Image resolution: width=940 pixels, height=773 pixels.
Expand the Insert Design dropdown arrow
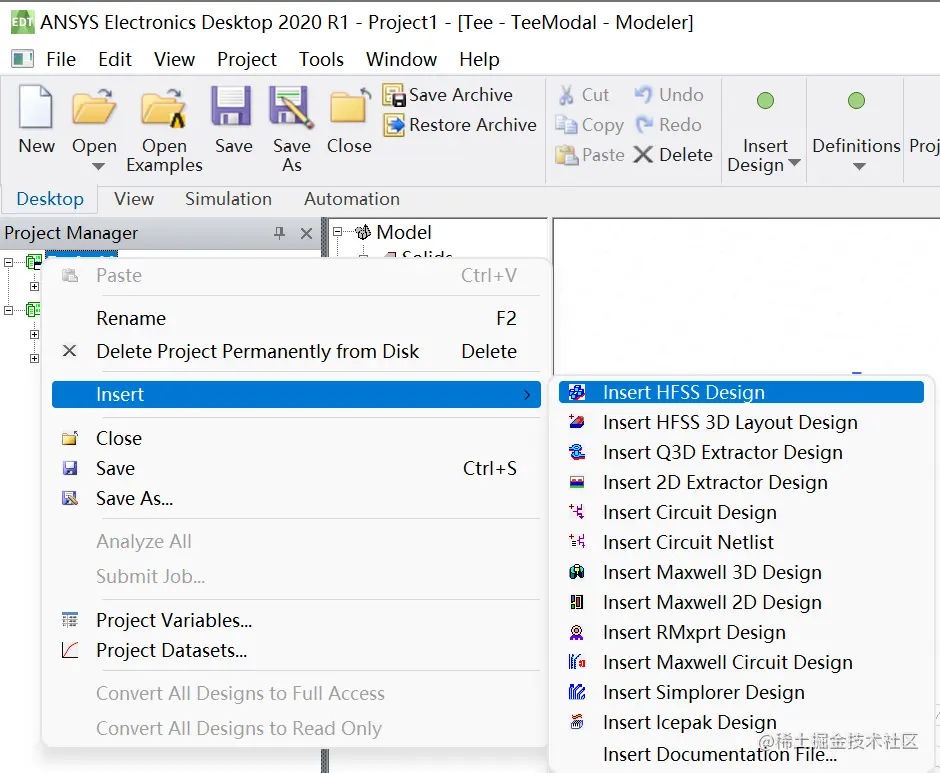794,163
